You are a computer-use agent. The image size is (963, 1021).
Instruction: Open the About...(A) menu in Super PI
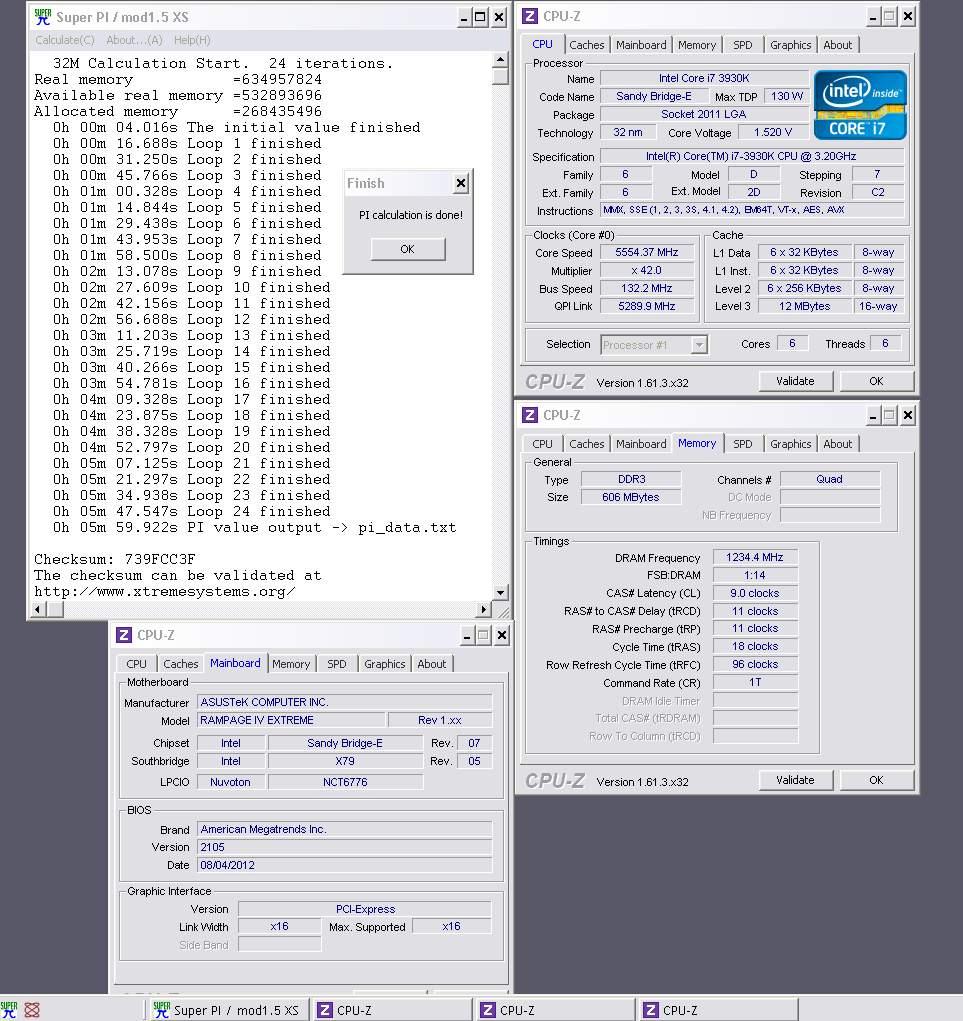[x=134, y=40]
